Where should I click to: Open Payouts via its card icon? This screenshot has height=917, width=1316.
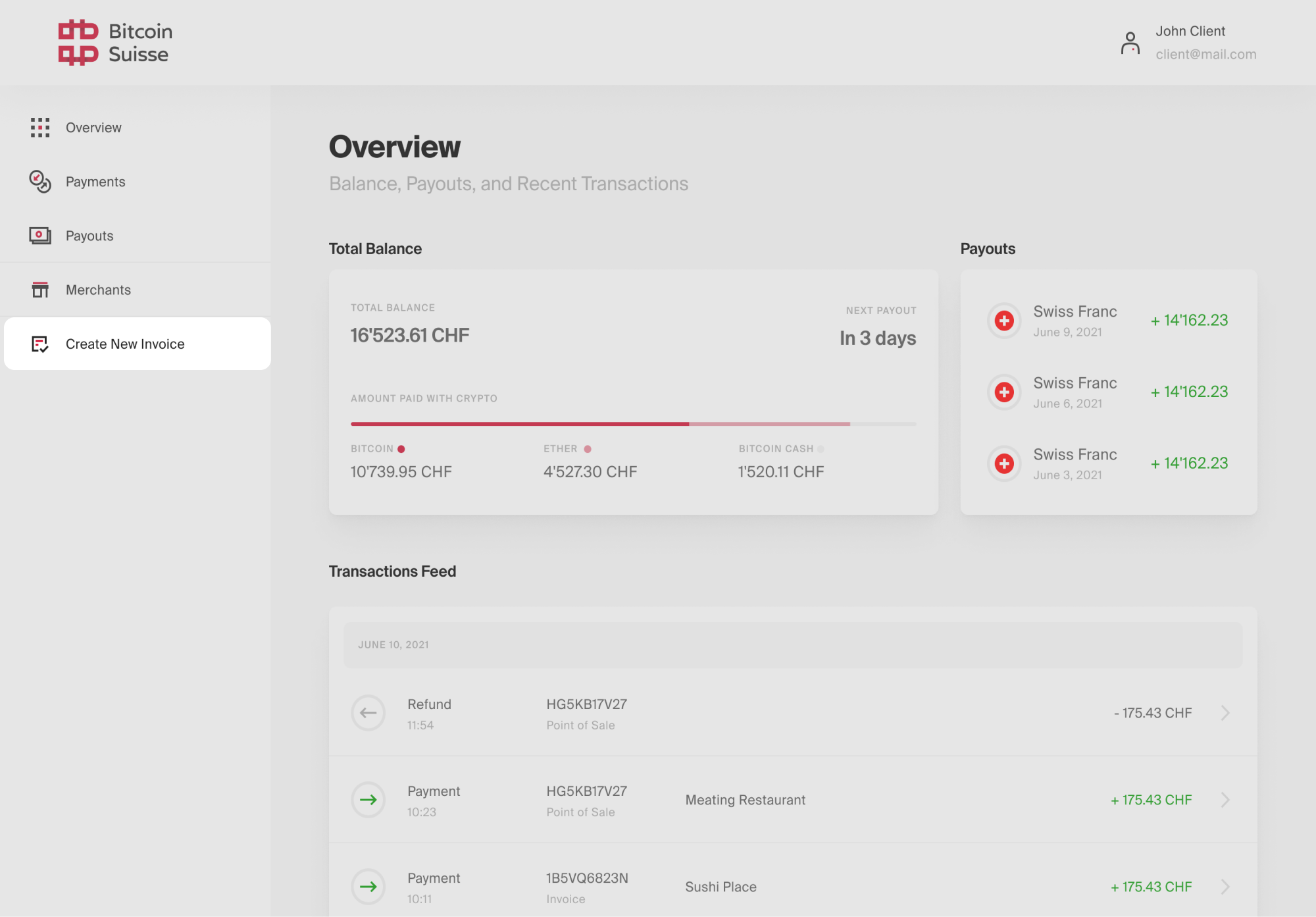(40, 235)
